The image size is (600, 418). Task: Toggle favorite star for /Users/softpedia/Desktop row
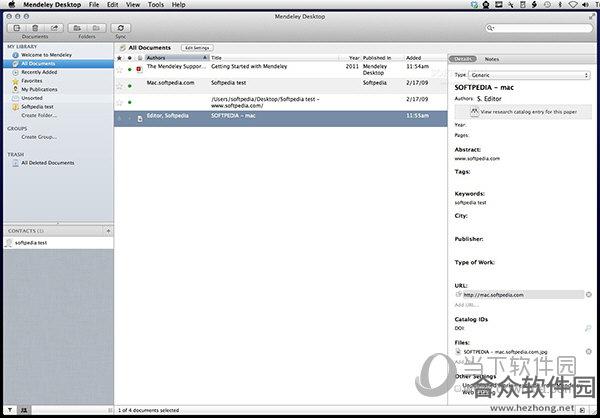[x=119, y=103]
